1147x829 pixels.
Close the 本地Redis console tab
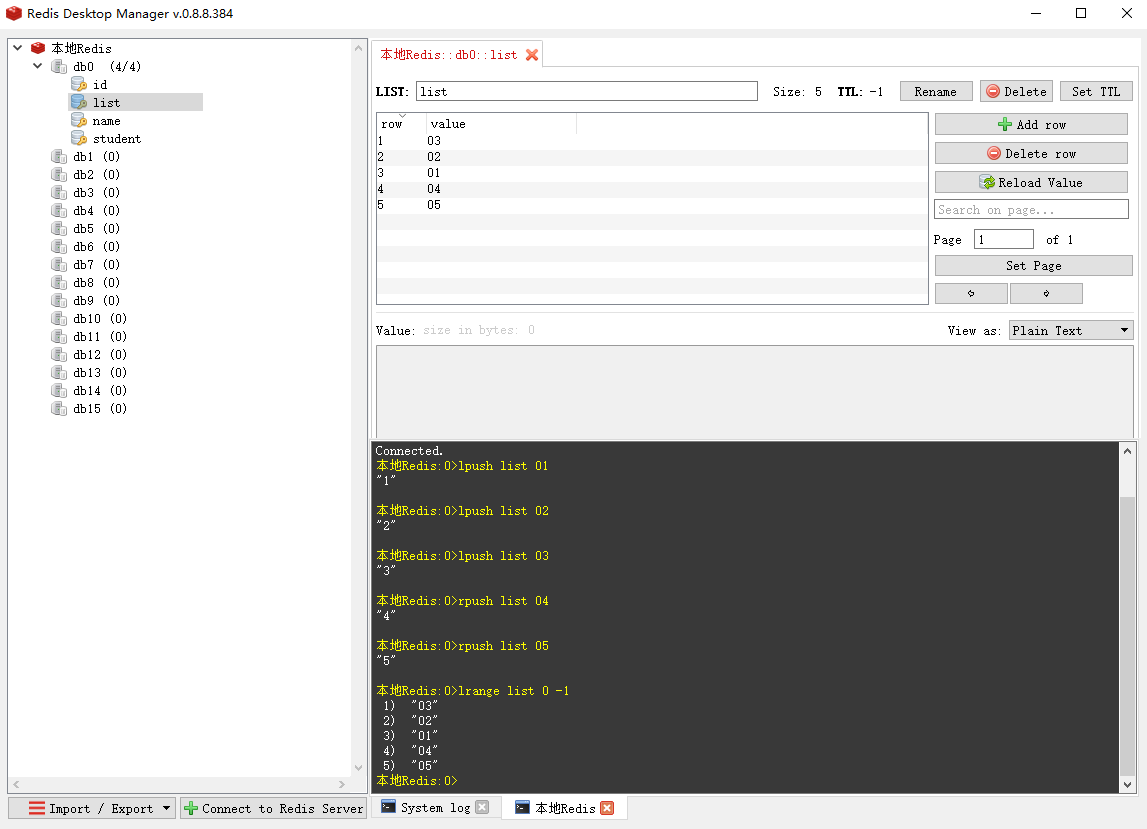click(x=607, y=808)
